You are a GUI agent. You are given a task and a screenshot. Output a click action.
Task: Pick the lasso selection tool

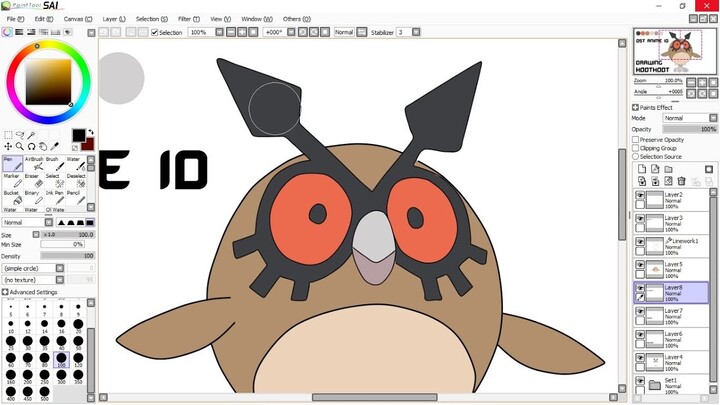coord(20,135)
